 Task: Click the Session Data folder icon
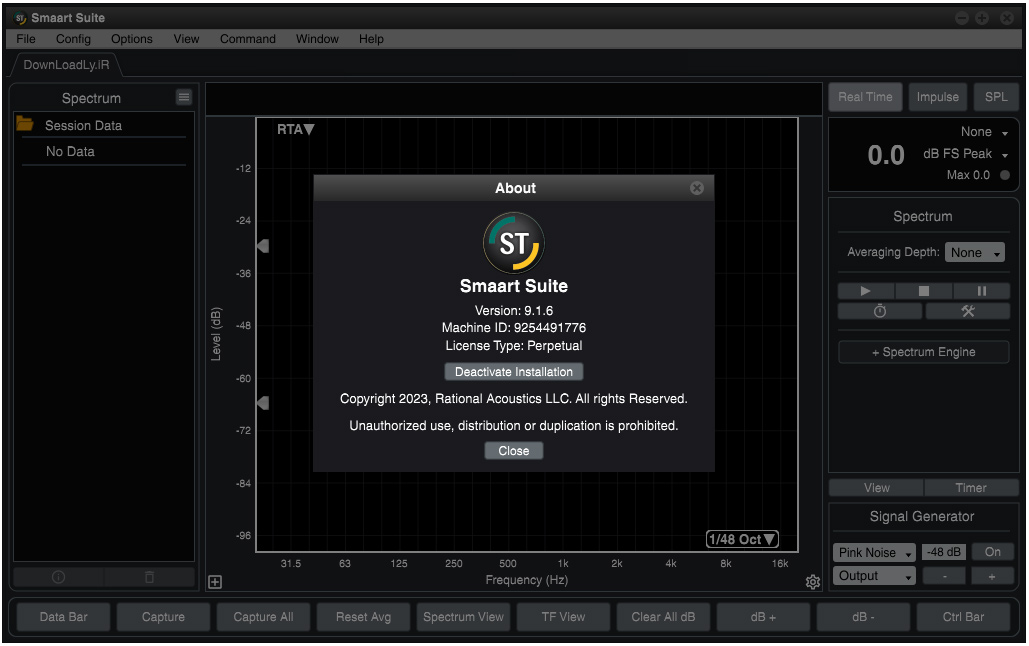[25, 123]
